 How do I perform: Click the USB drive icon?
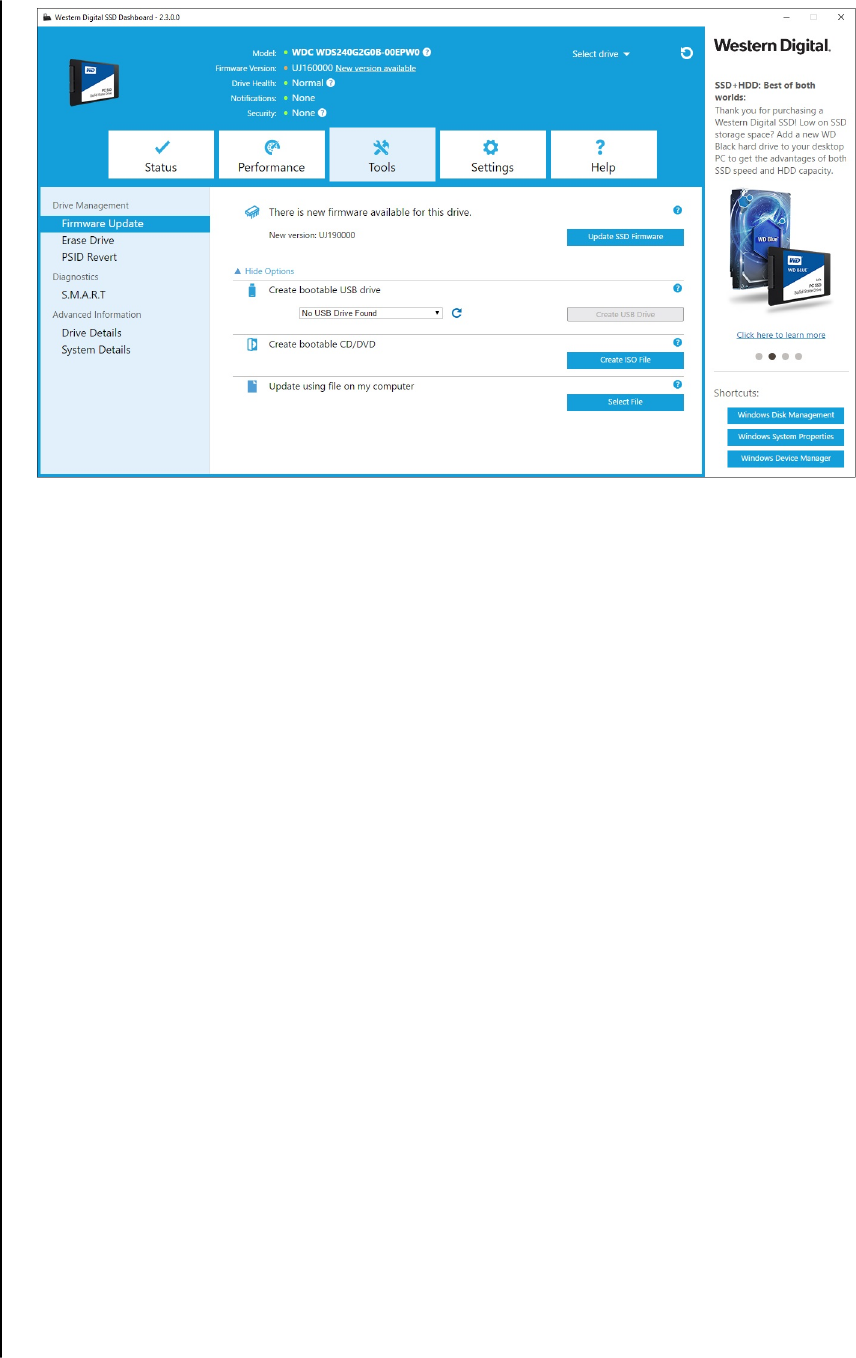point(252,290)
